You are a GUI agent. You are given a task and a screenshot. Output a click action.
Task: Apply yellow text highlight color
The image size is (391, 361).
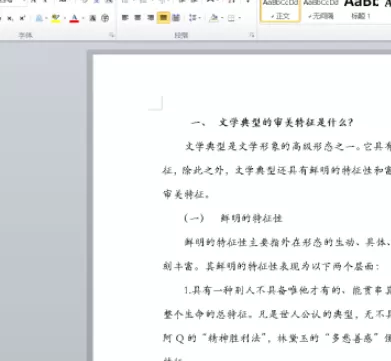pos(56,18)
